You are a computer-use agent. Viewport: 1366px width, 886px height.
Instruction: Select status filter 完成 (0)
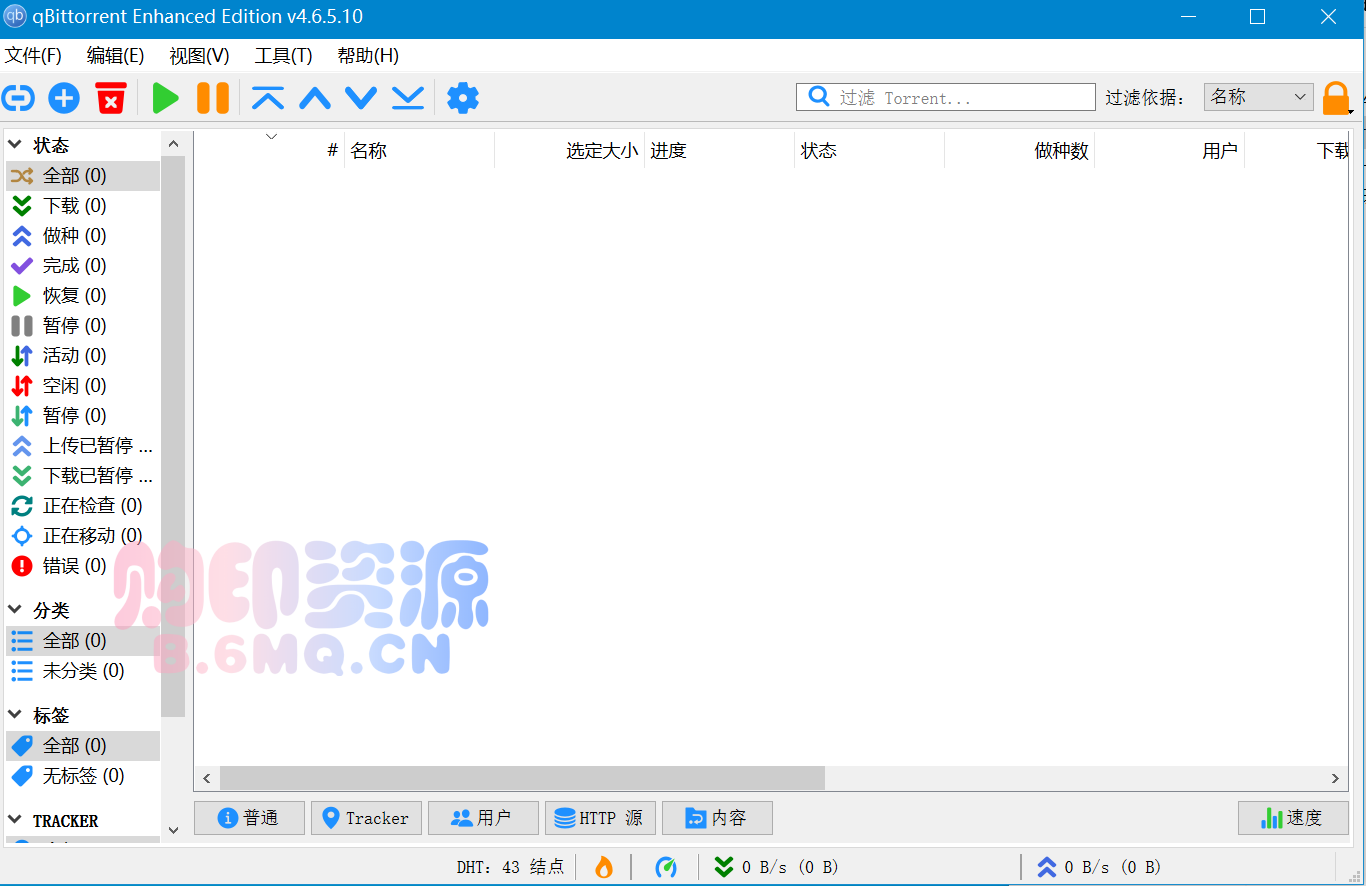(x=83, y=266)
